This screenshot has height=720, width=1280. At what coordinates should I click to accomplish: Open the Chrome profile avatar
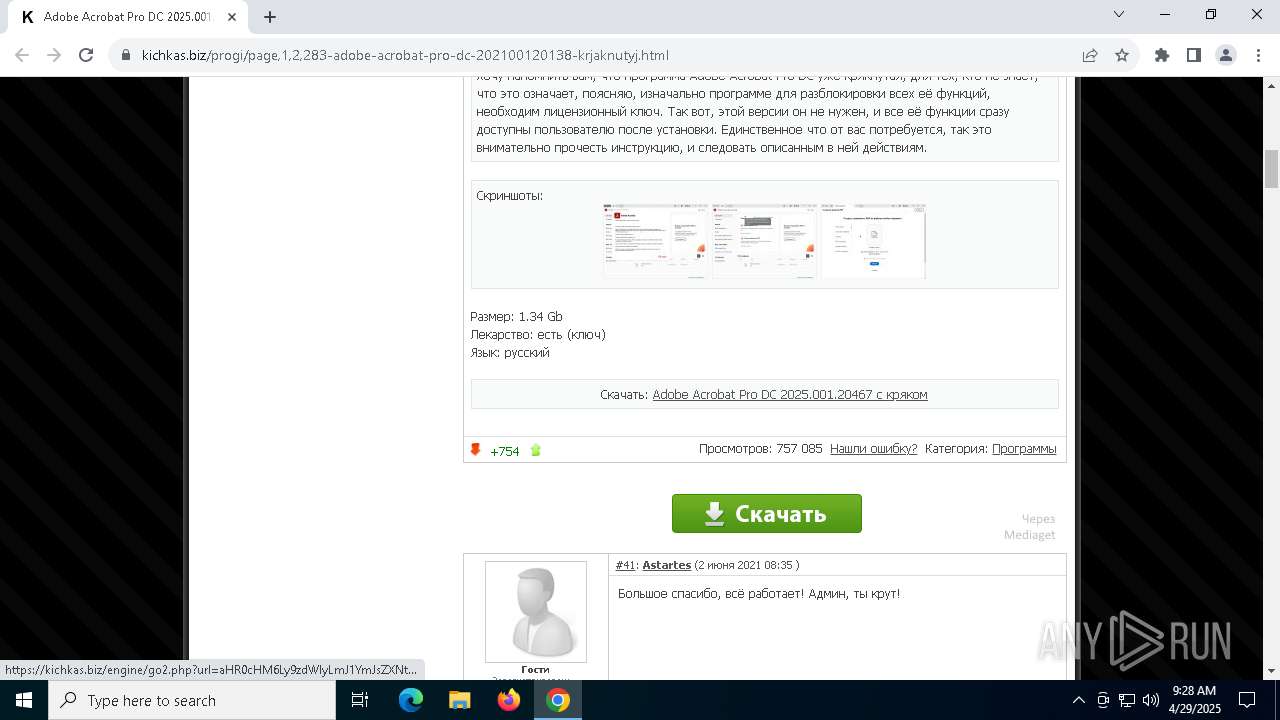[x=1226, y=55]
